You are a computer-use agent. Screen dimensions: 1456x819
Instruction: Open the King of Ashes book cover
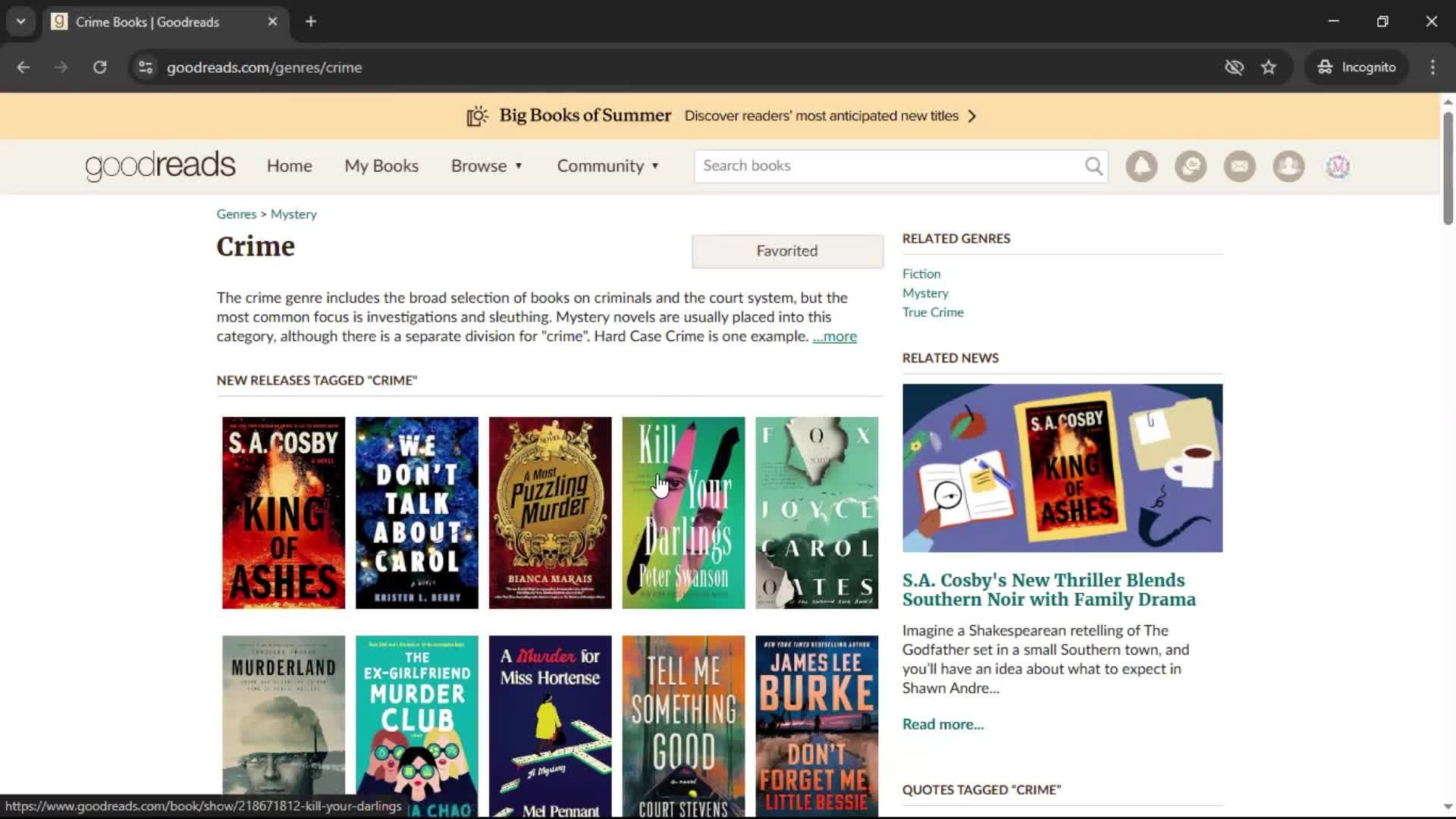click(x=284, y=513)
